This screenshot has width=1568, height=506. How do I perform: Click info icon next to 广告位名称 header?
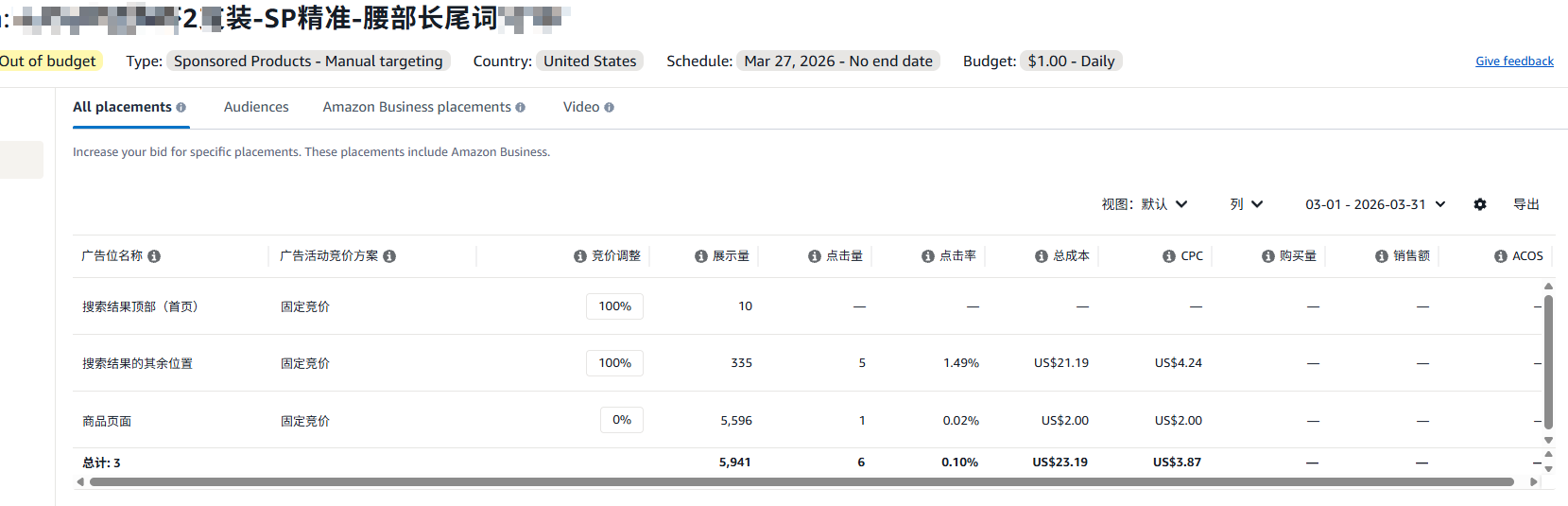tap(154, 256)
